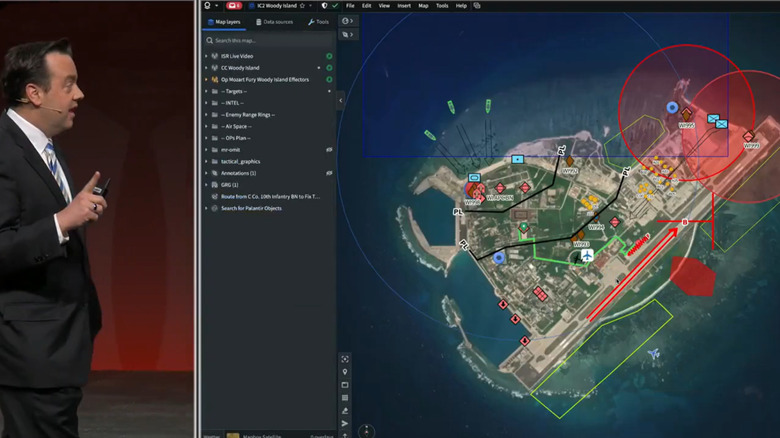Show the hidden Annotations (1) layer
780x438 pixels.
(x=329, y=173)
